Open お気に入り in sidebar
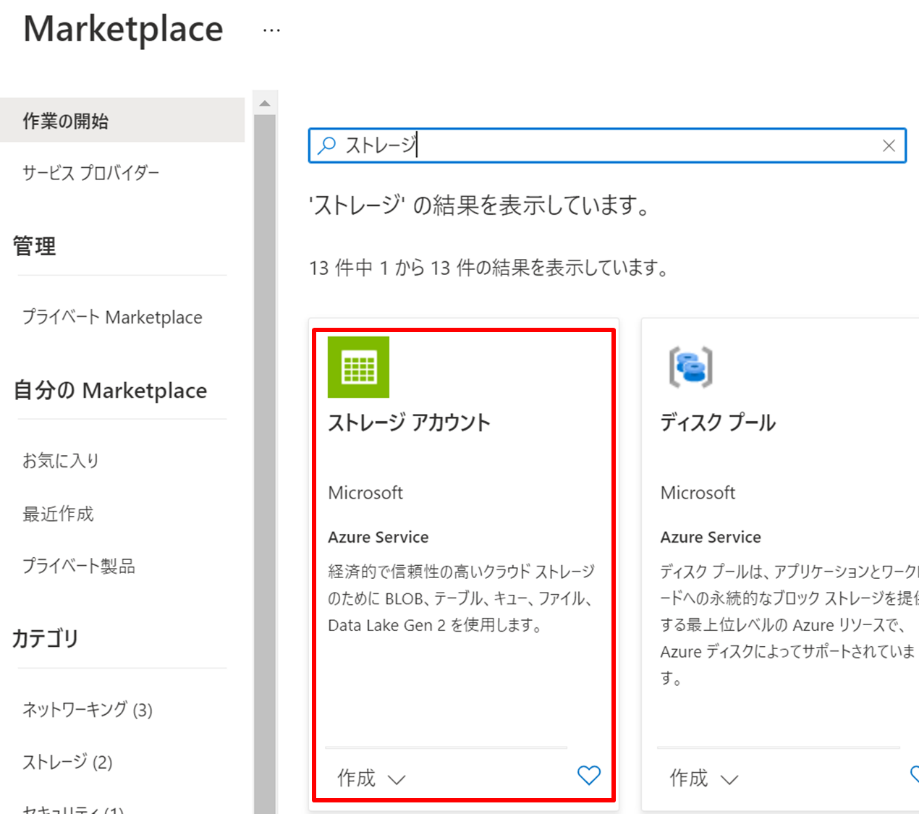The width and height of the screenshot is (919, 814). coord(61,461)
